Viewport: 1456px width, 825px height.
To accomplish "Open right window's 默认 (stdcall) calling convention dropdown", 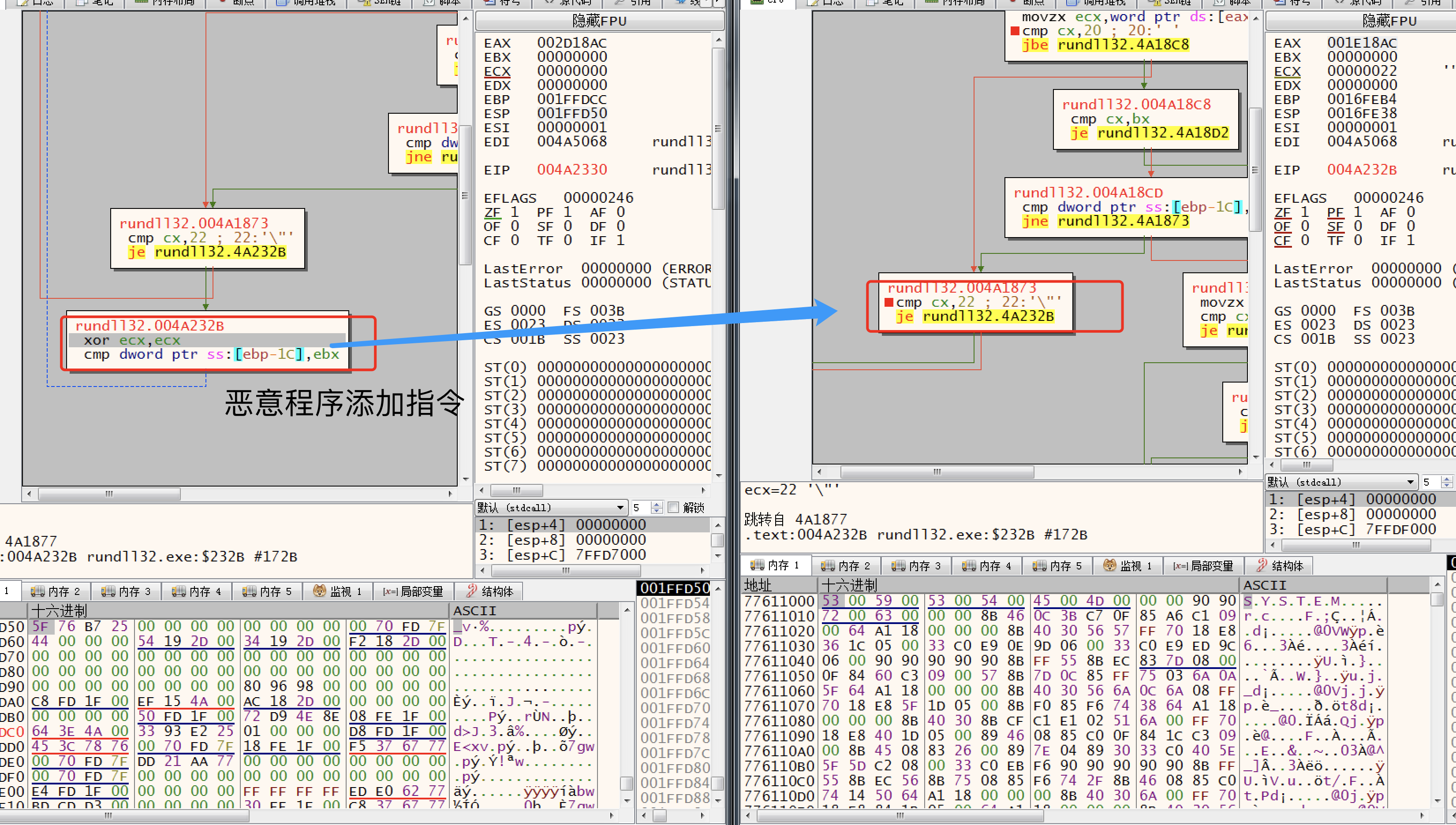I will [1410, 482].
